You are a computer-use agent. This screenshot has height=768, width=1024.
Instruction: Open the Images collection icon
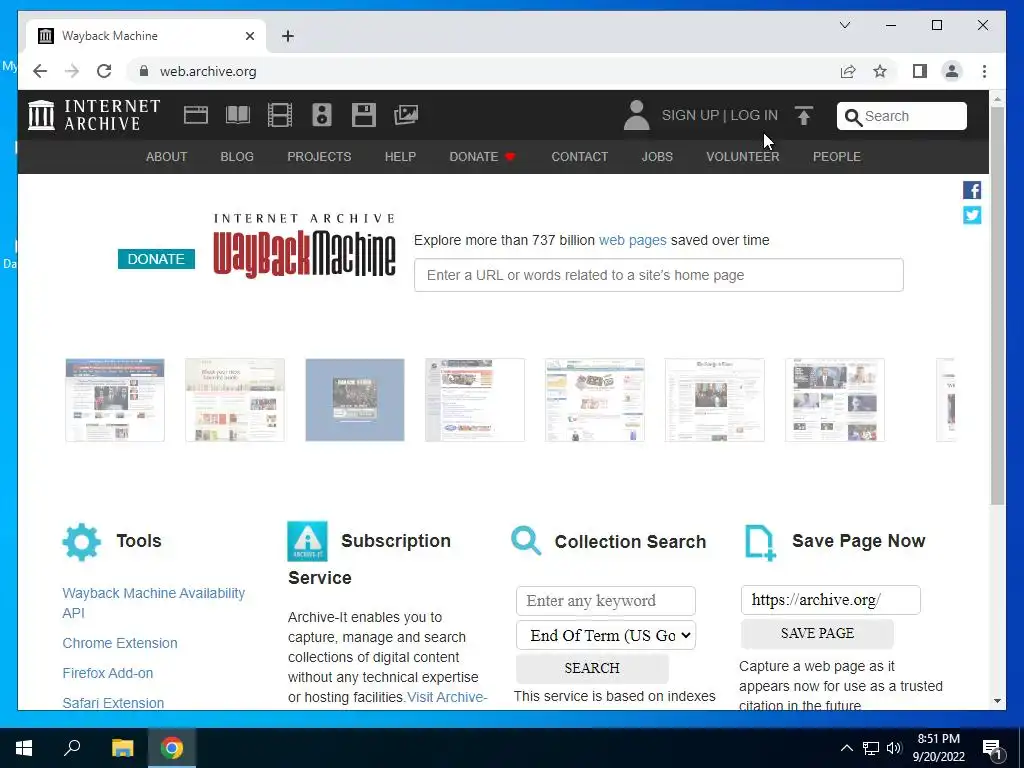[x=406, y=115]
